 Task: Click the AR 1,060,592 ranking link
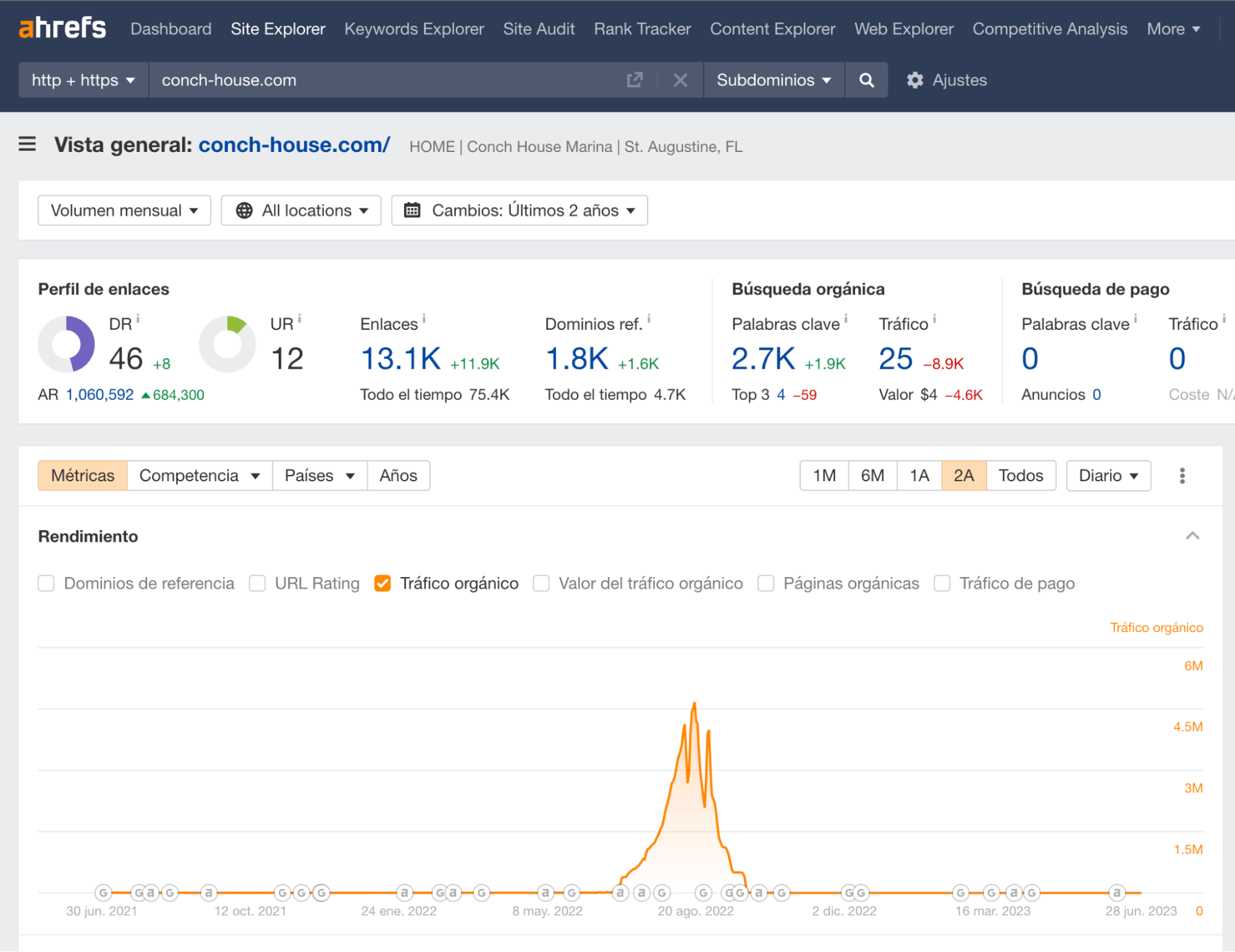(x=99, y=394)
